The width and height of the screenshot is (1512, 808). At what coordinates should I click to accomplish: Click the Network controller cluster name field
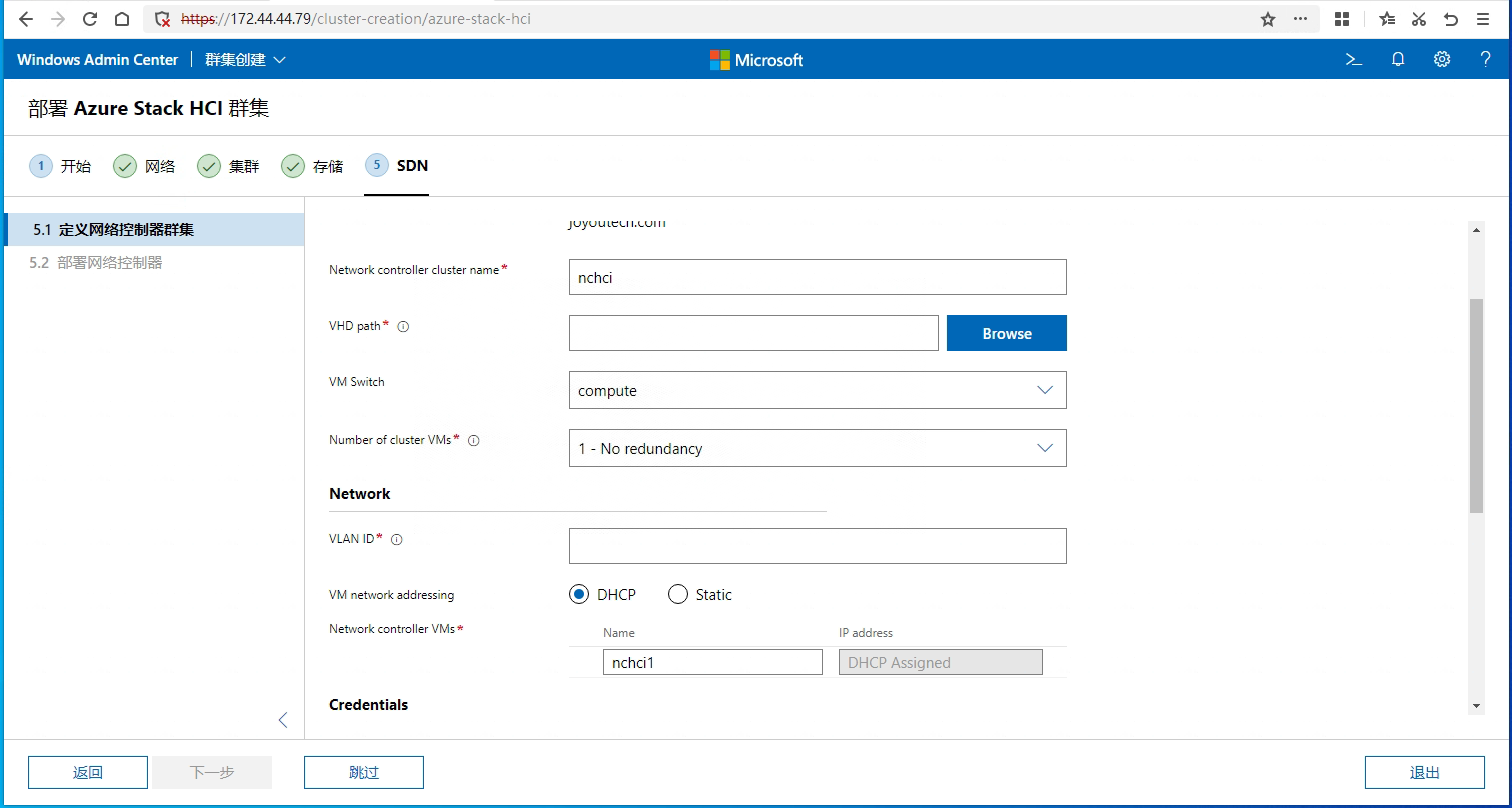pos(818,277)
